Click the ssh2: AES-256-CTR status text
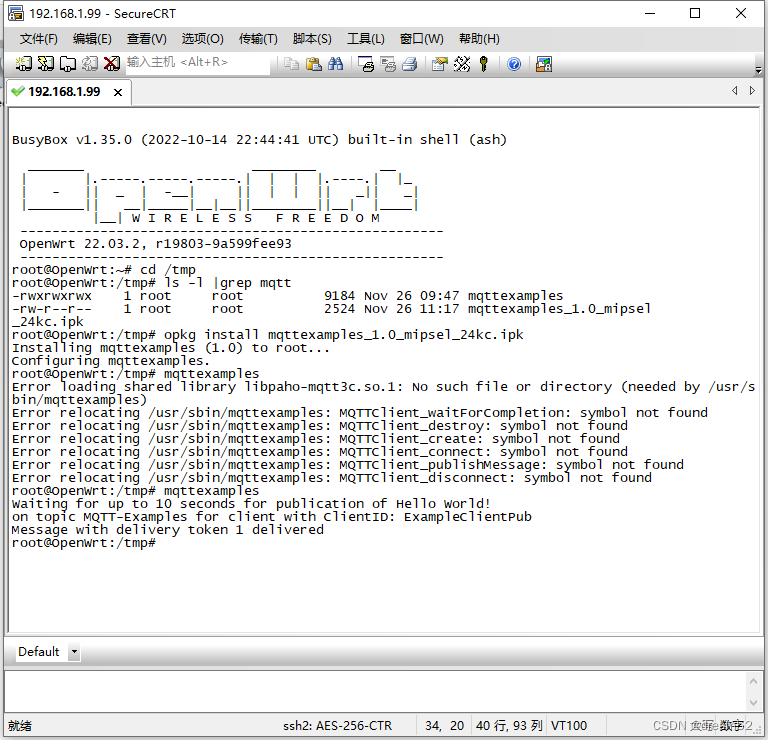 click(337, 725)
